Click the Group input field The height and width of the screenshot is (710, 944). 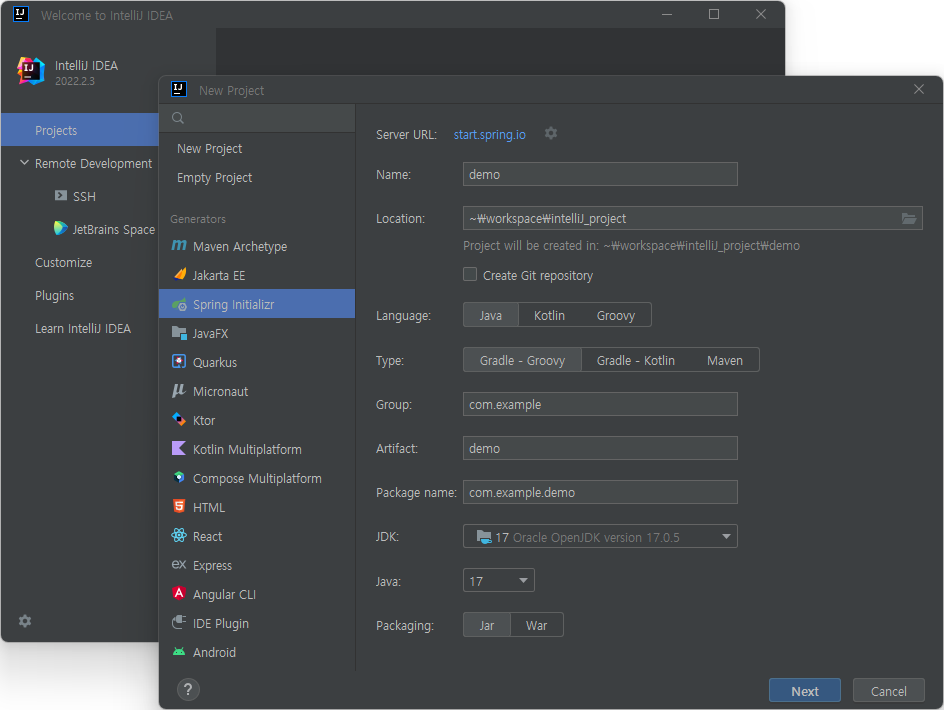point(600,404)
